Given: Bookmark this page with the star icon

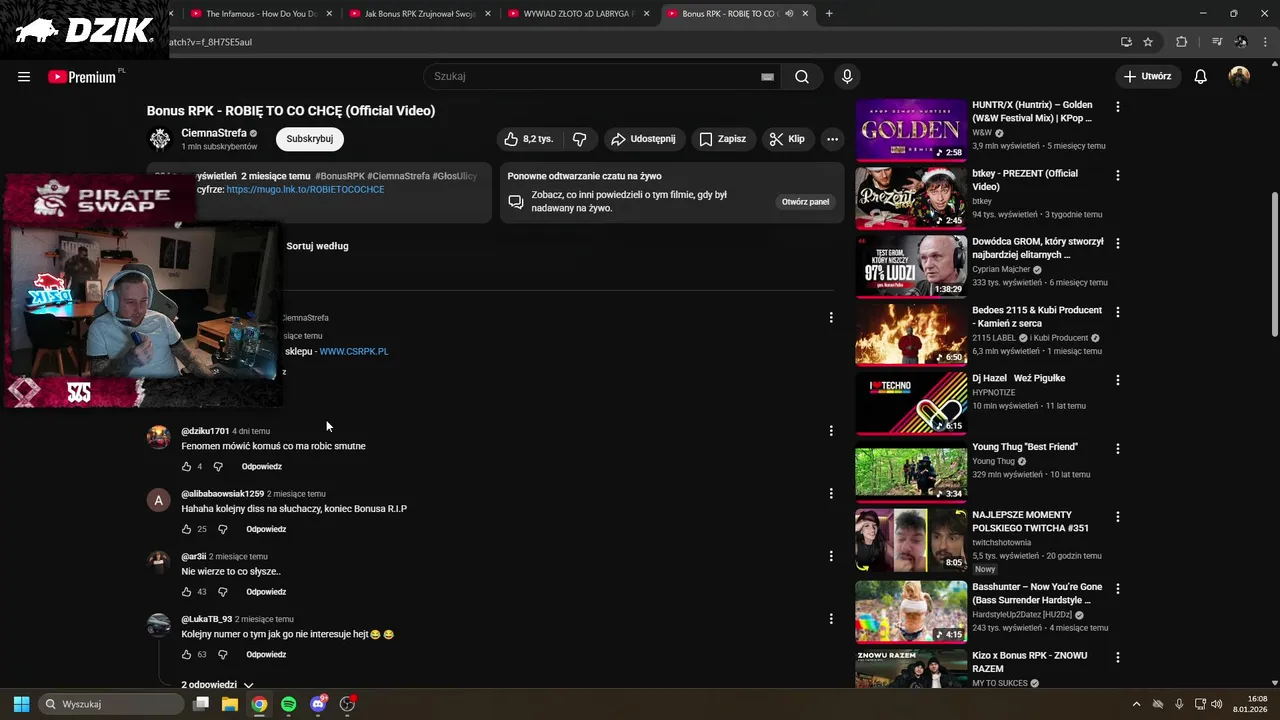Looking at the screenshot, I should [x=1148, y=42].
